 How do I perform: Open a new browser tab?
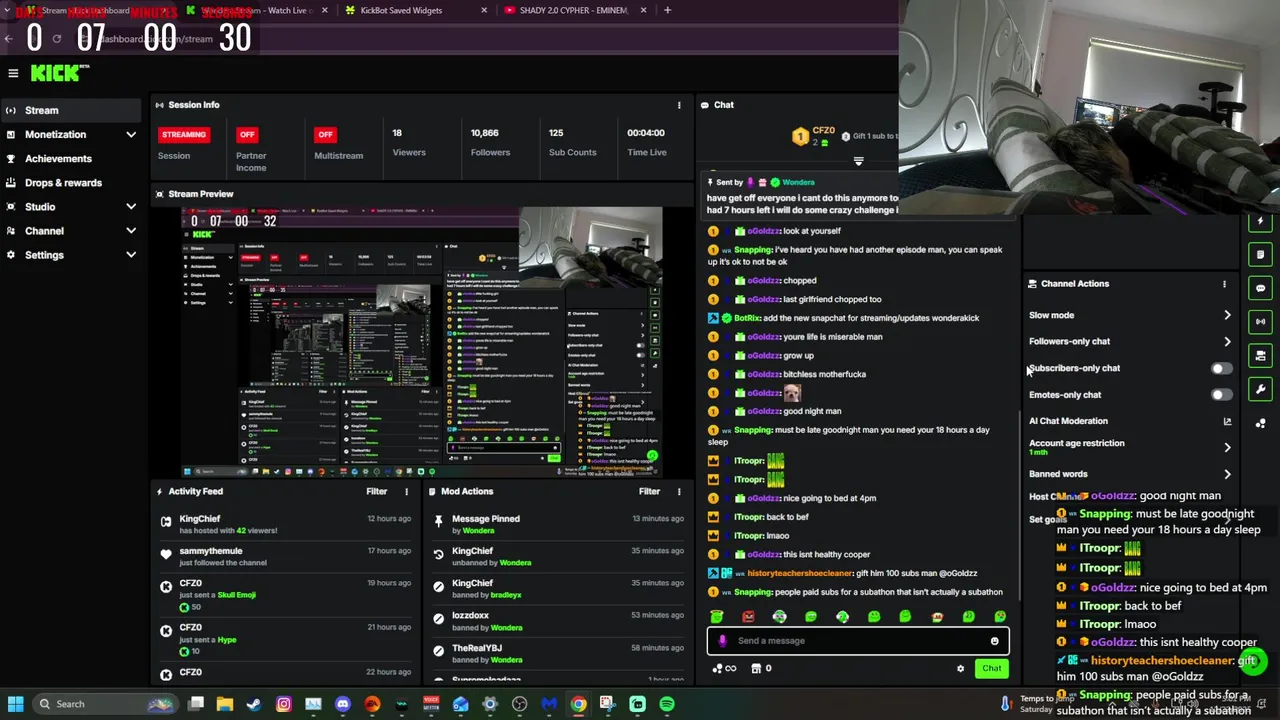tap(667, 10)
